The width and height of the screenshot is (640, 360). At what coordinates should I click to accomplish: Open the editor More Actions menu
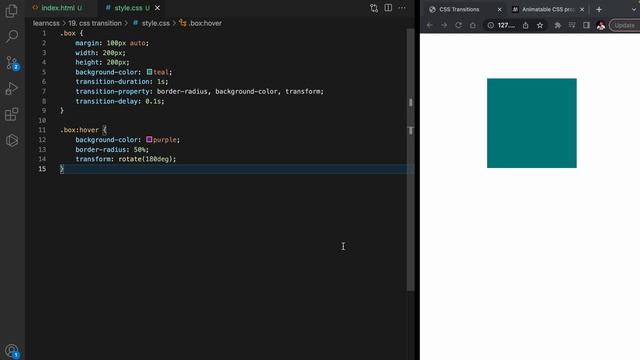click(402, 8)
